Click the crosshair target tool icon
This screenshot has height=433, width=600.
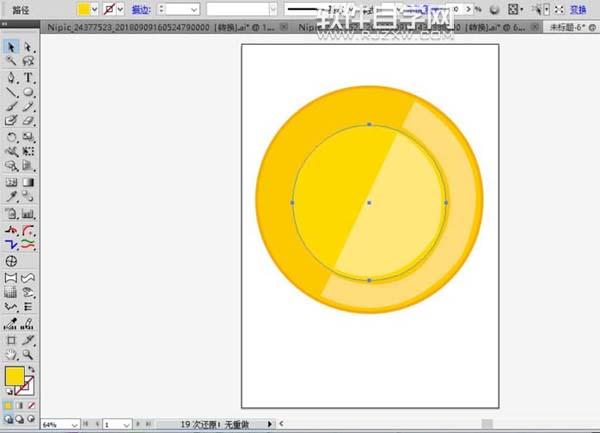point(11,261)
